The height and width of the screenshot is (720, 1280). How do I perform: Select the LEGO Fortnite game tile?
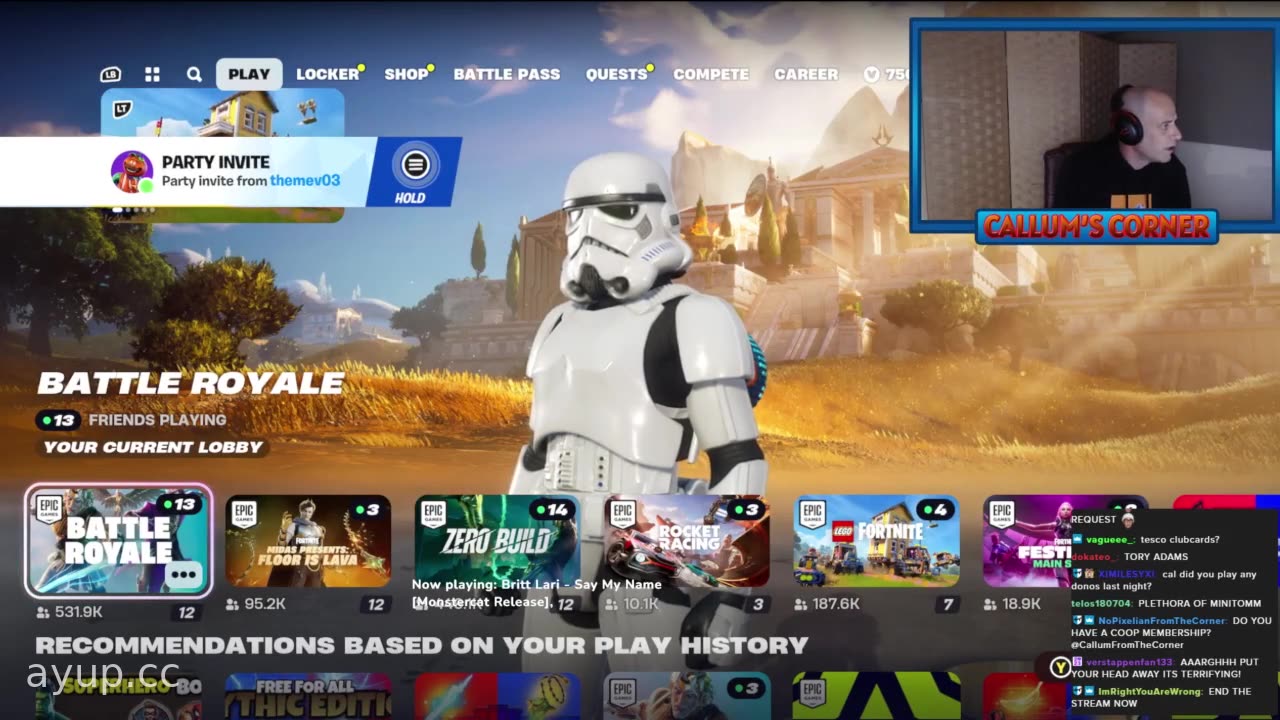point(877,541)
